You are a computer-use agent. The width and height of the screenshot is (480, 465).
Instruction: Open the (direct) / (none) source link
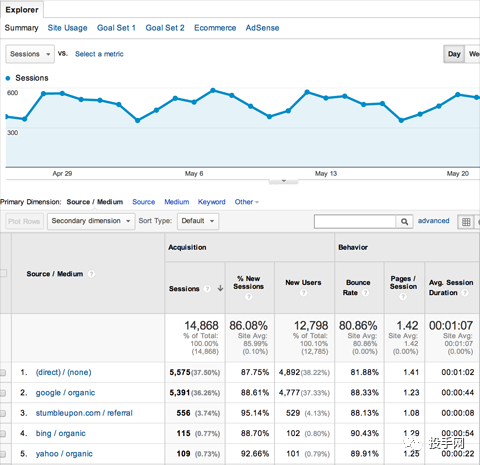(63, 372)
